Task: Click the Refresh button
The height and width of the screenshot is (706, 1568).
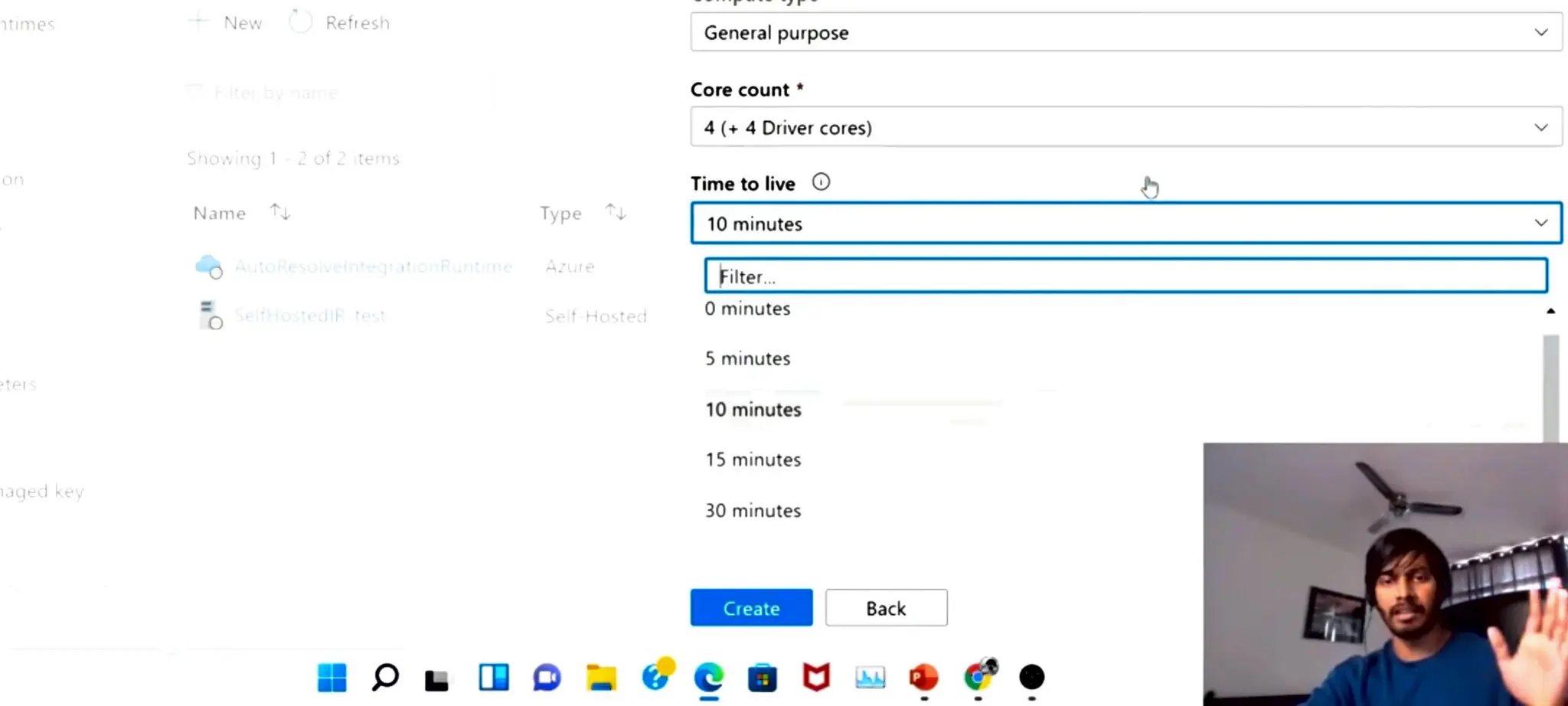Action: (339, 23)
